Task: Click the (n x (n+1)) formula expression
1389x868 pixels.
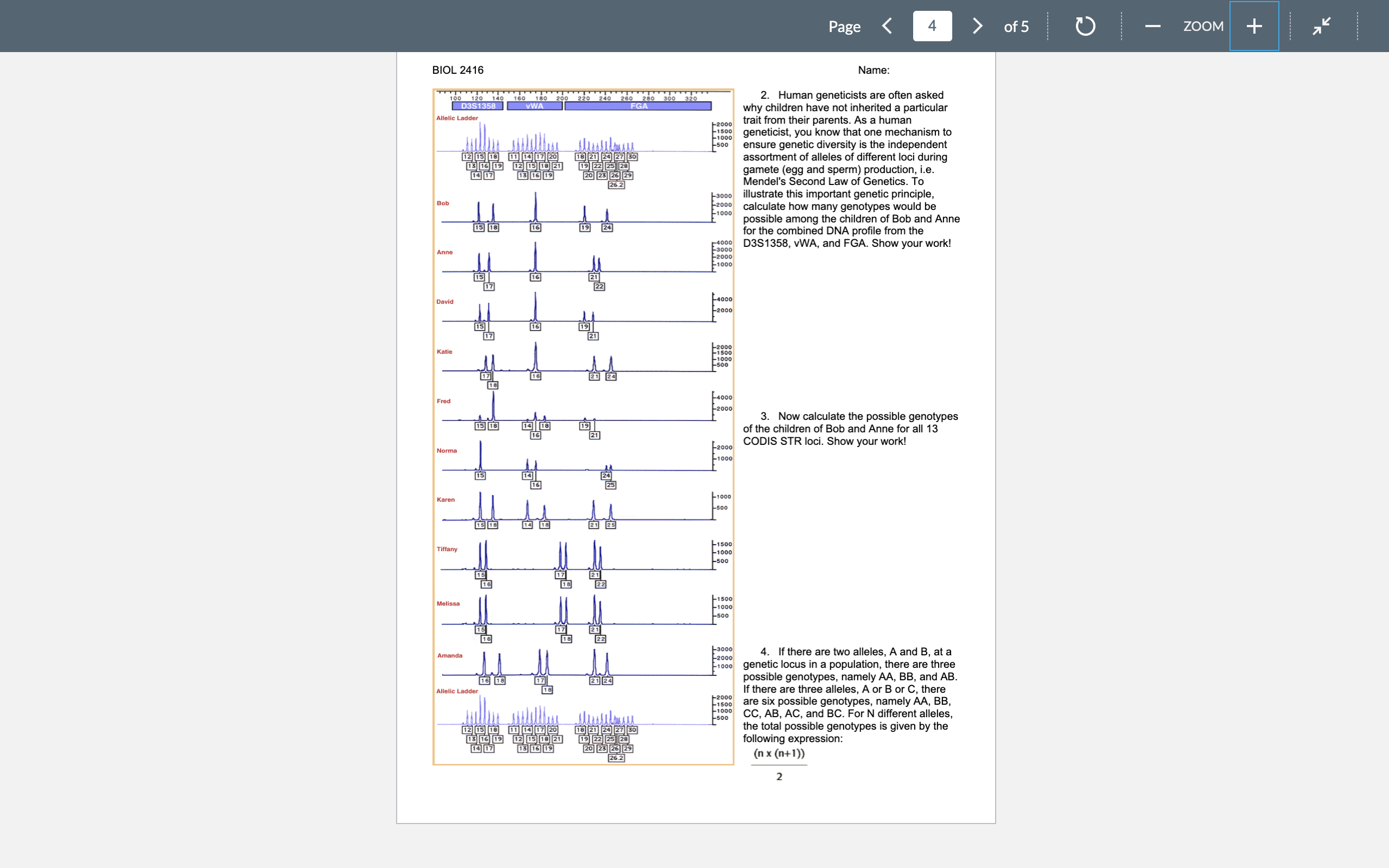Action: click(779, 753)
